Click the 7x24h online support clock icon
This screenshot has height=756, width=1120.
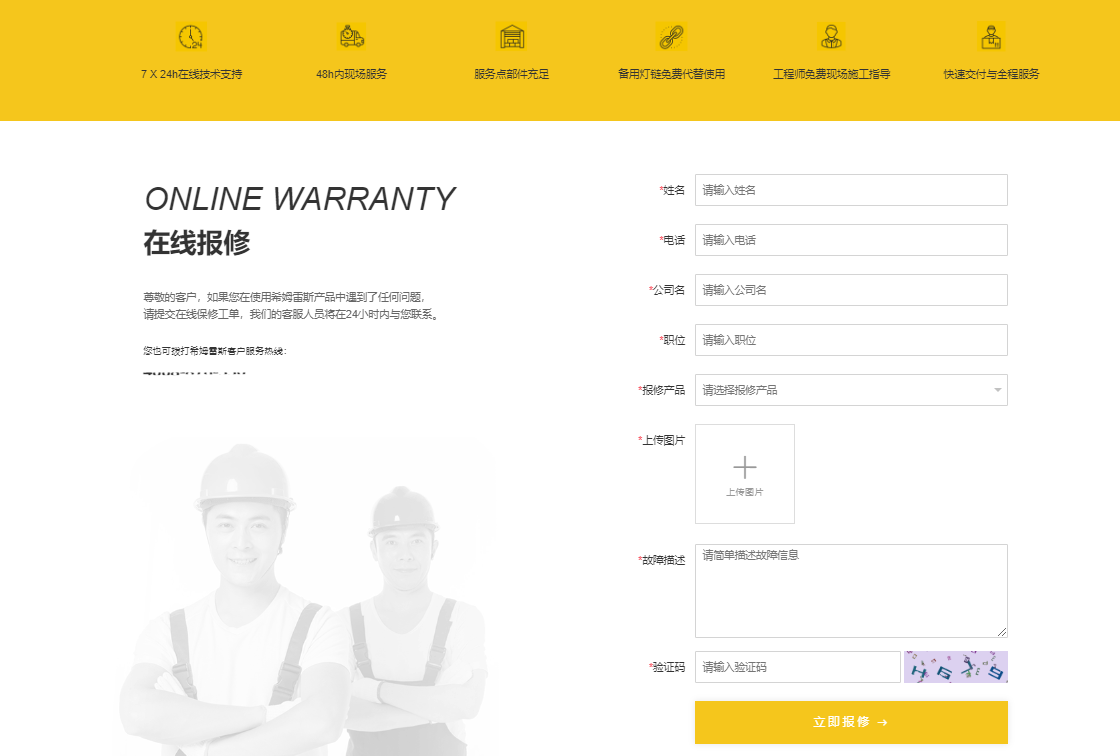click(191, 37)
